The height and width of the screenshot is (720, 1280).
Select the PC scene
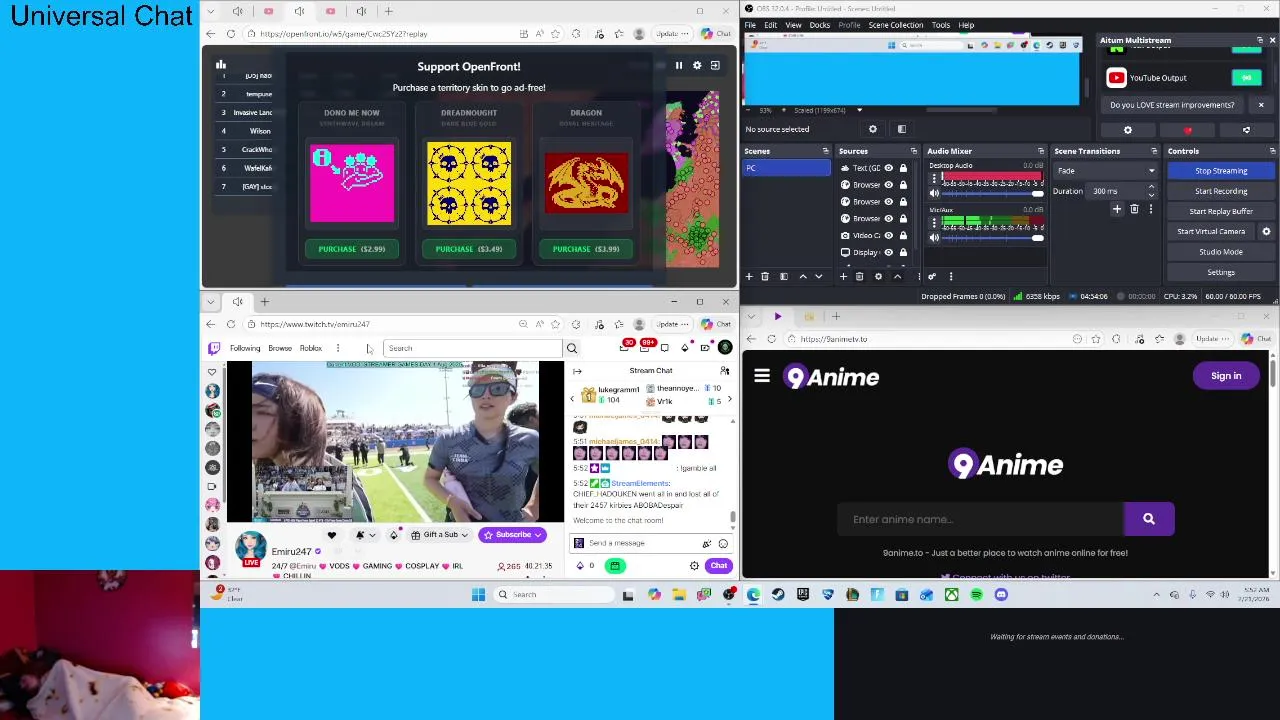[786, 168]
